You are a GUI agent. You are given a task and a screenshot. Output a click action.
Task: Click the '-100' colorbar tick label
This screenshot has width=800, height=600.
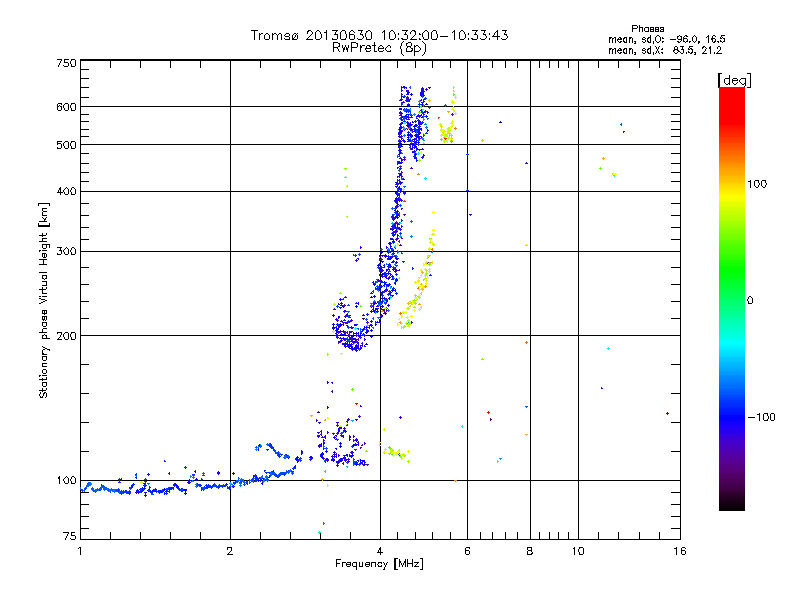tap(761, 417)
